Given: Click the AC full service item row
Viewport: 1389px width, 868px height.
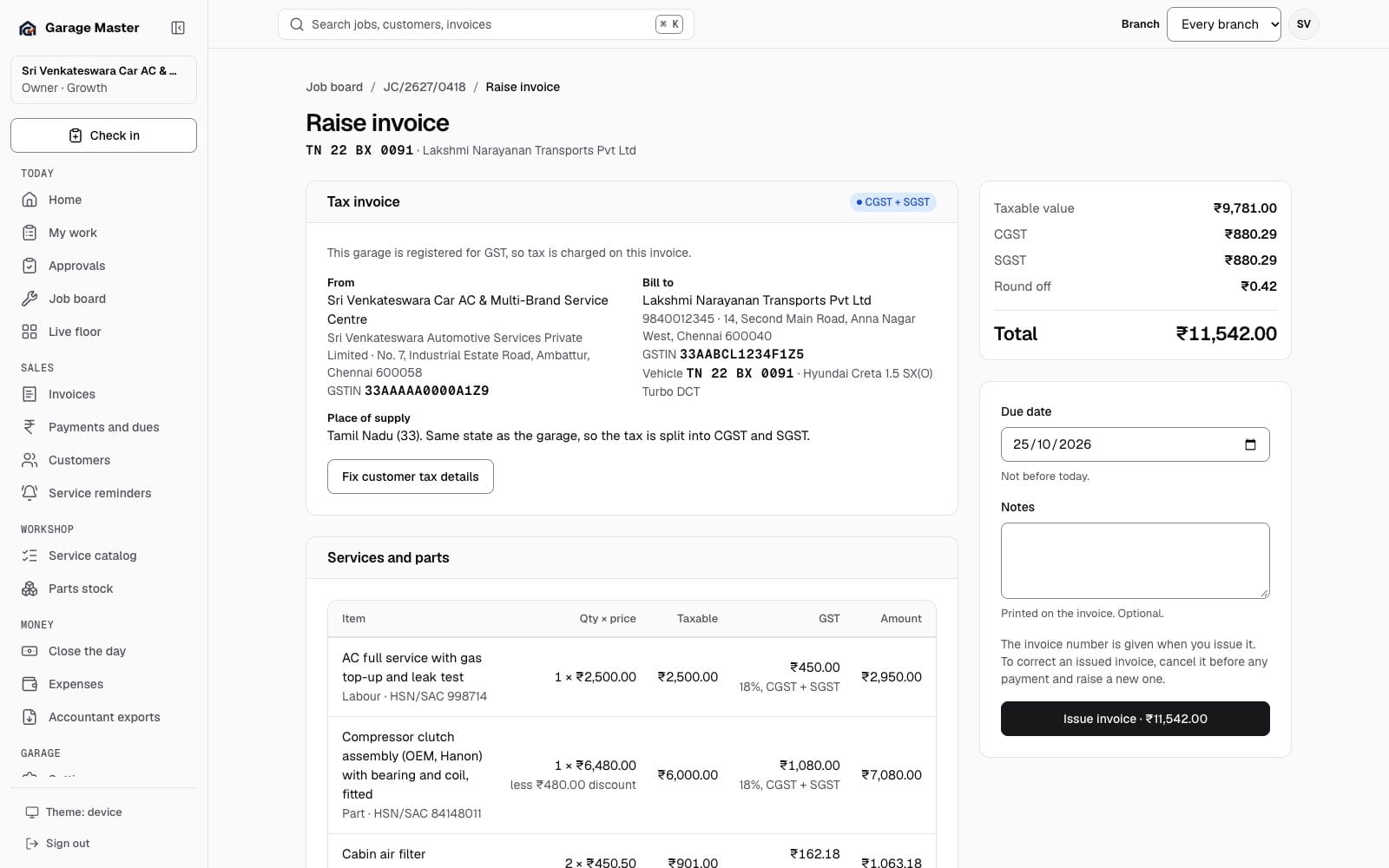Looking at the screenshot, I should click(632, 677).
